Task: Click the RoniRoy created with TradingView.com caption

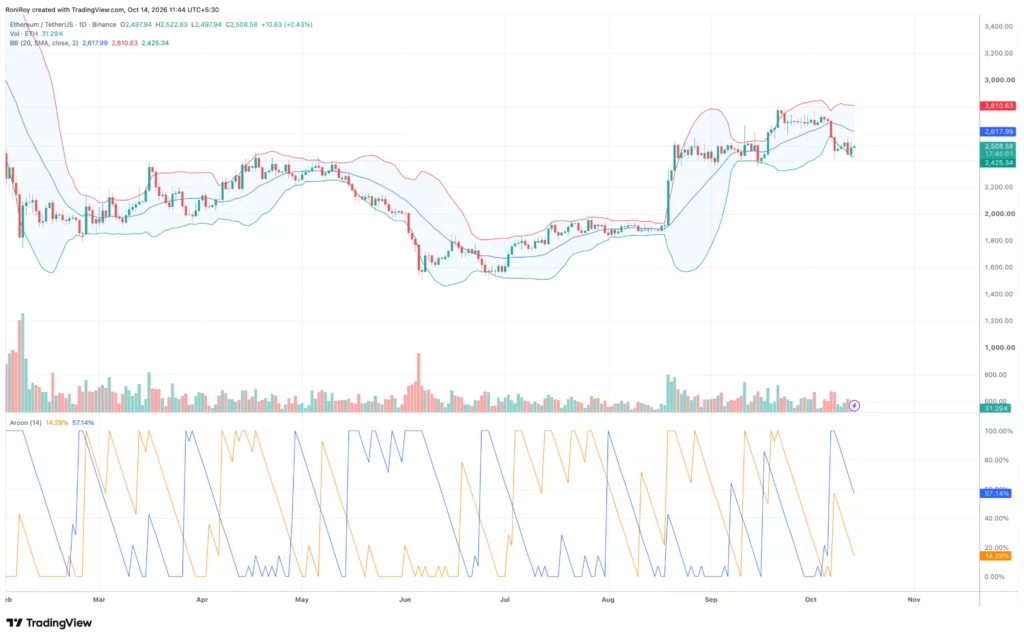Action: click(112, 10)
